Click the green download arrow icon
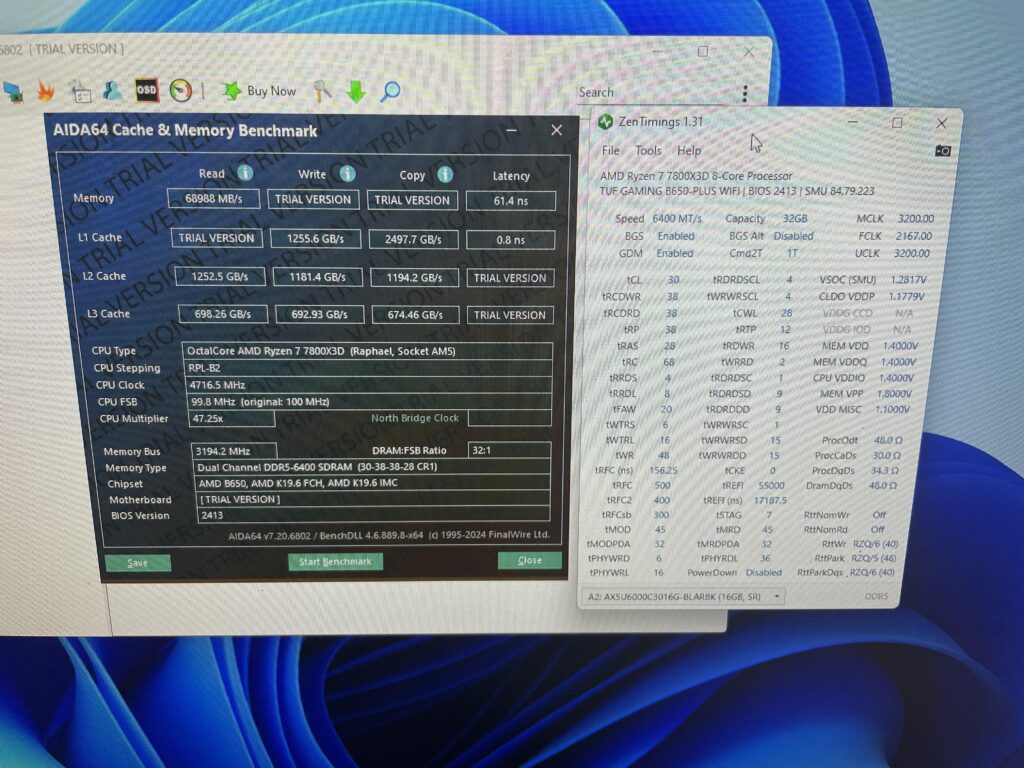This screenshot has width=1024, height=768. tap(356, 91)
